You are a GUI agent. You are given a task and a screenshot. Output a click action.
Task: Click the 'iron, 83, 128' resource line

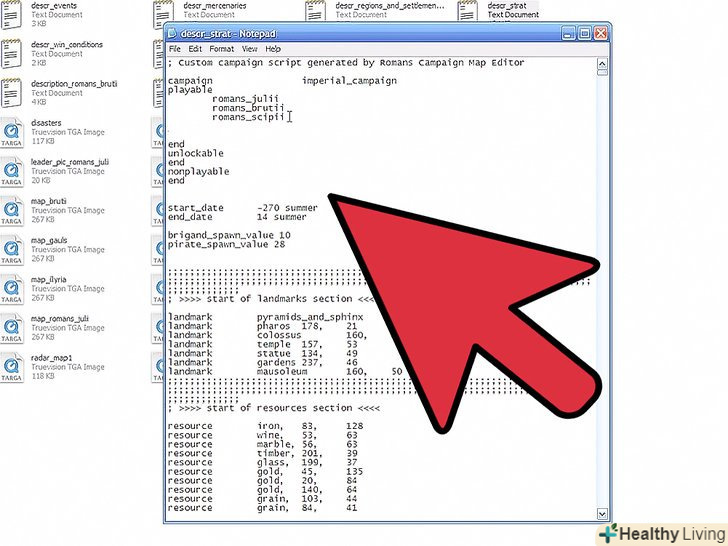[x=266, y=426]
